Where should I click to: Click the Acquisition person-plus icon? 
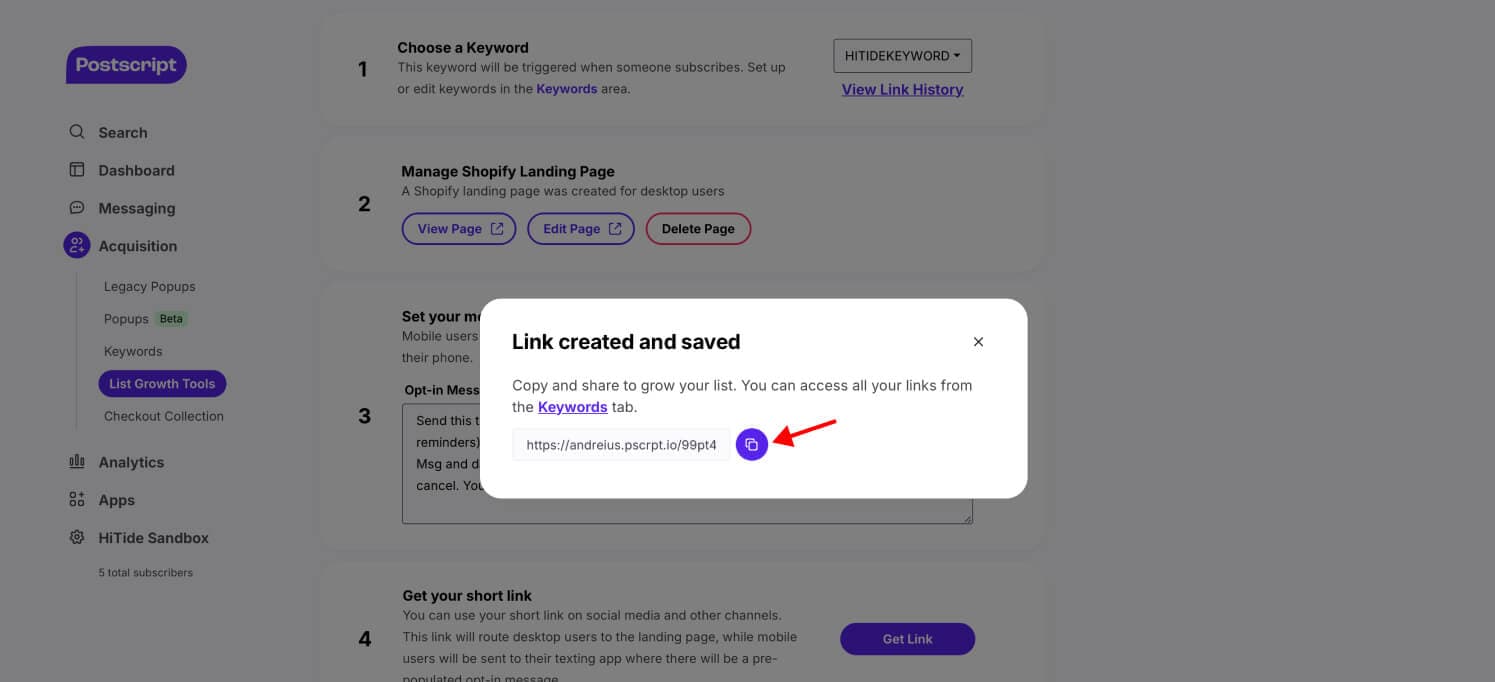[x=77, y=245]
